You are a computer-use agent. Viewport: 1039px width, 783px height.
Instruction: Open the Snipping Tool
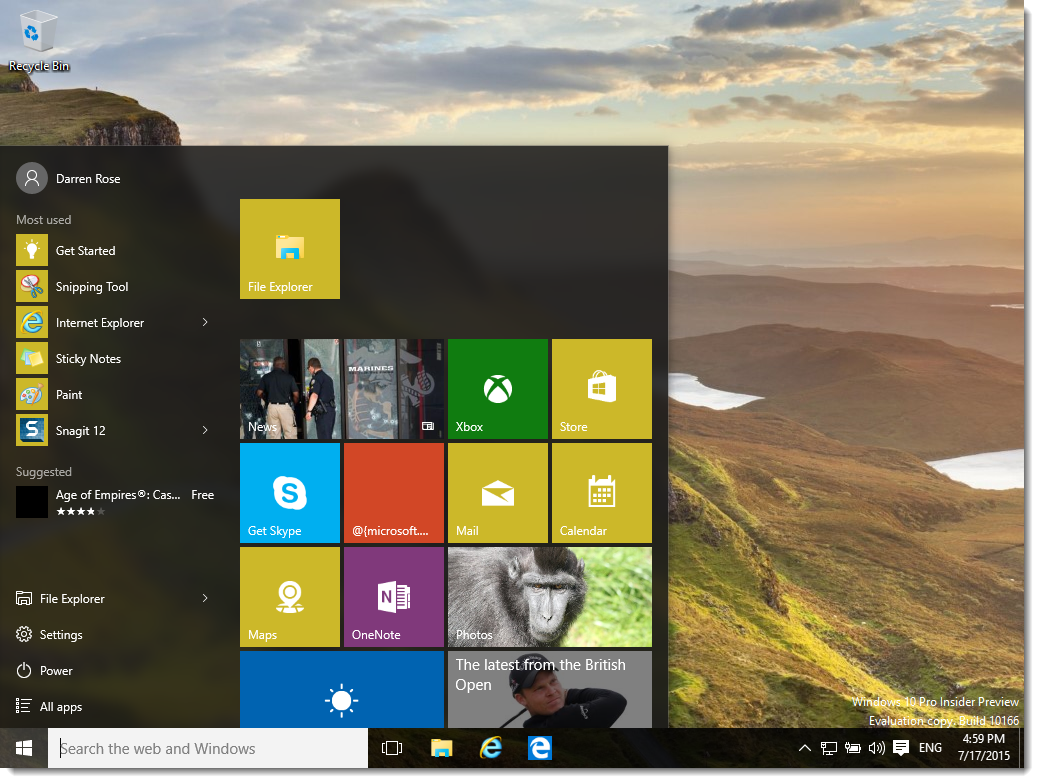(x=92, y=286)
